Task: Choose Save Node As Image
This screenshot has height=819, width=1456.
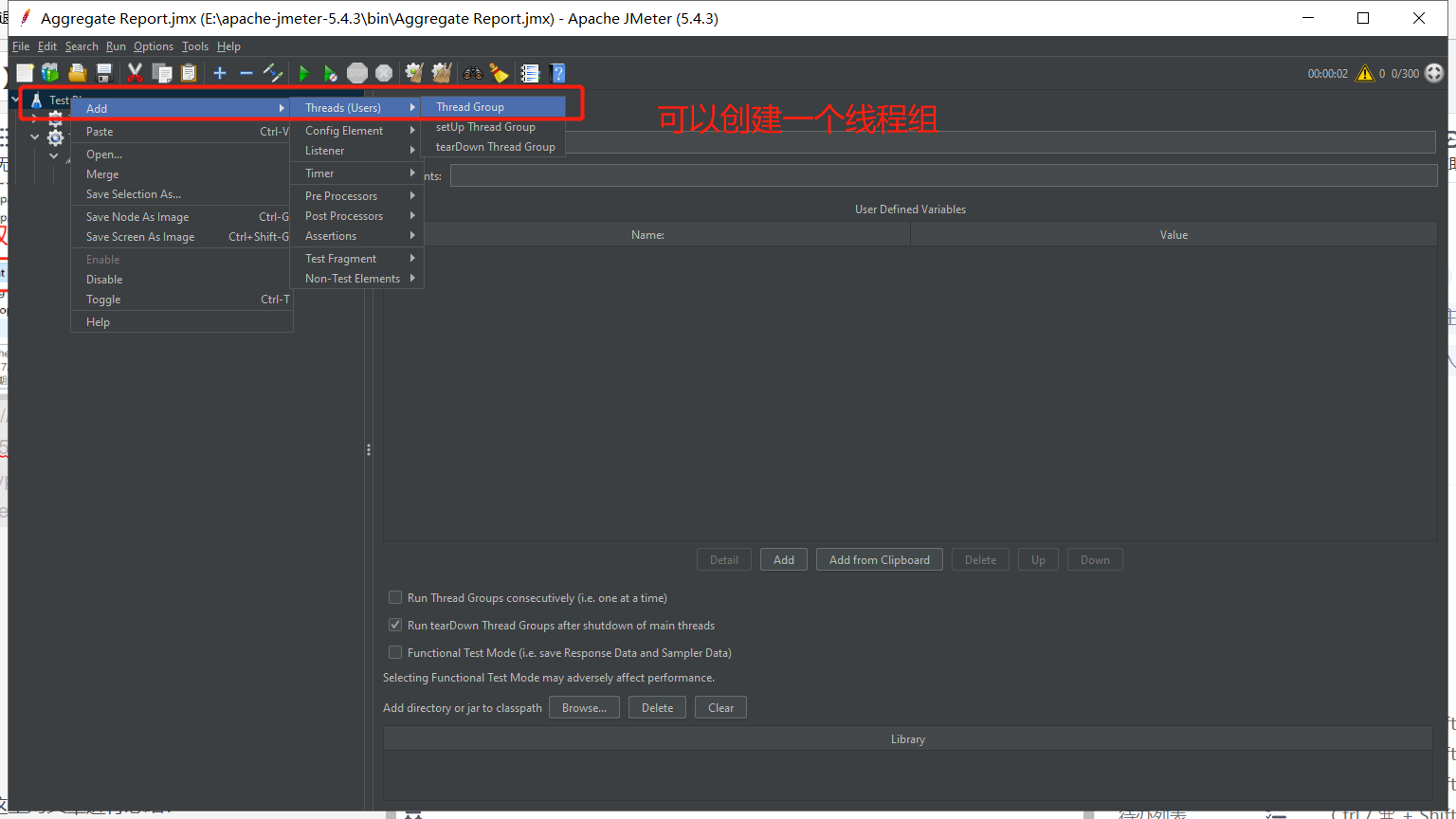Action: click(182, 217)
